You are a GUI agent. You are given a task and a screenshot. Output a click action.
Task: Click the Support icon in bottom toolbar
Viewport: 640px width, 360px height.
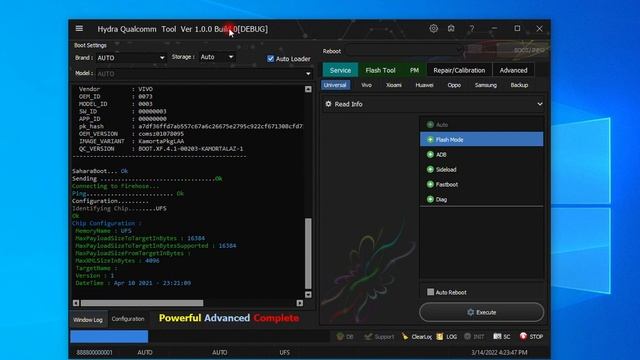[x=368, y=336]
